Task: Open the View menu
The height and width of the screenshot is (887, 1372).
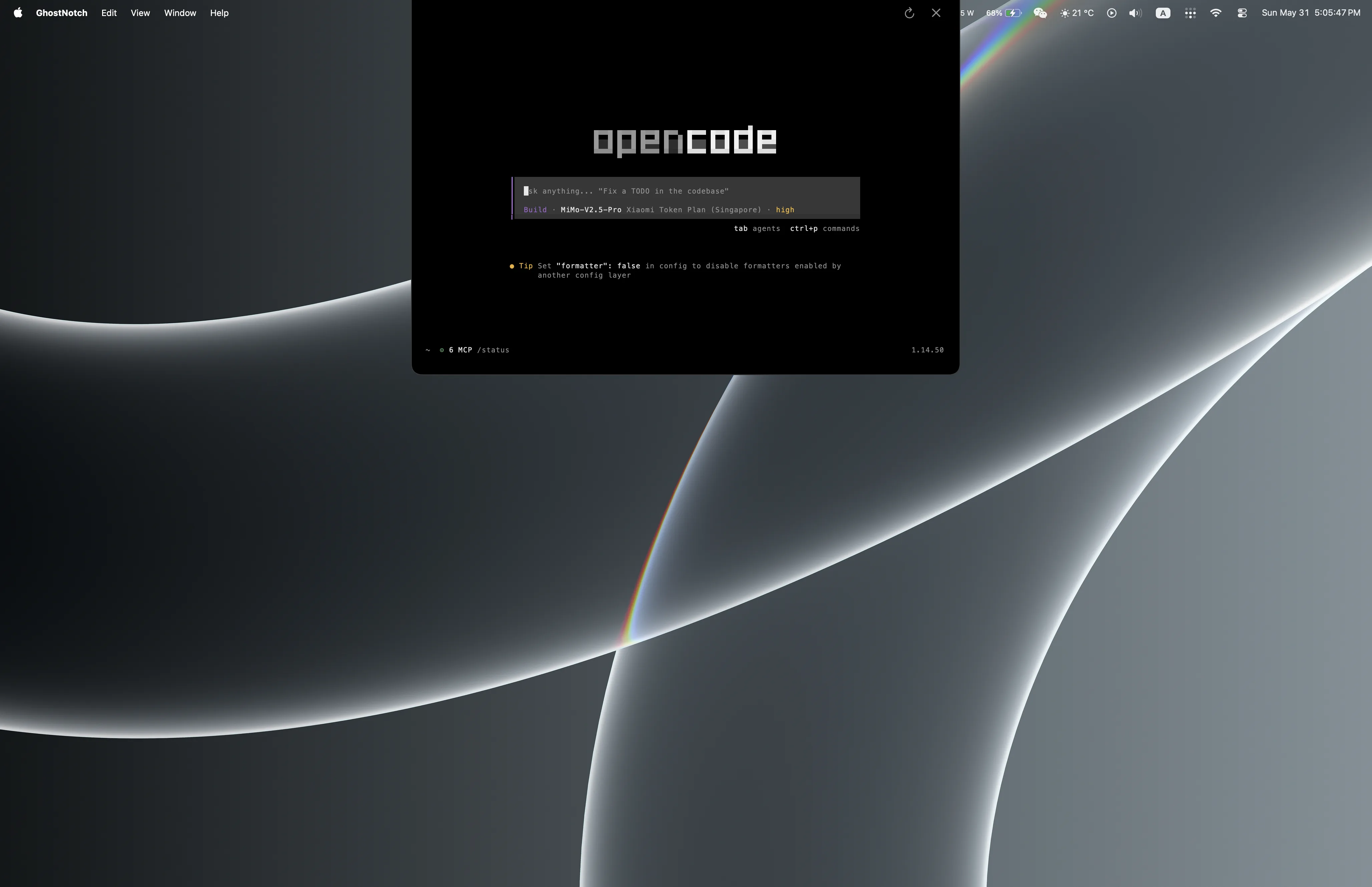Action: pos(140,13)
